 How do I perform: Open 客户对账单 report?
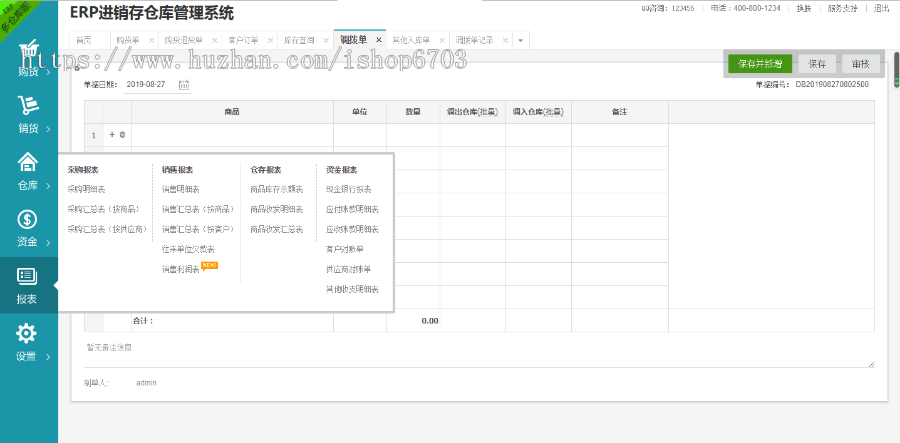[x=345, y=249]
